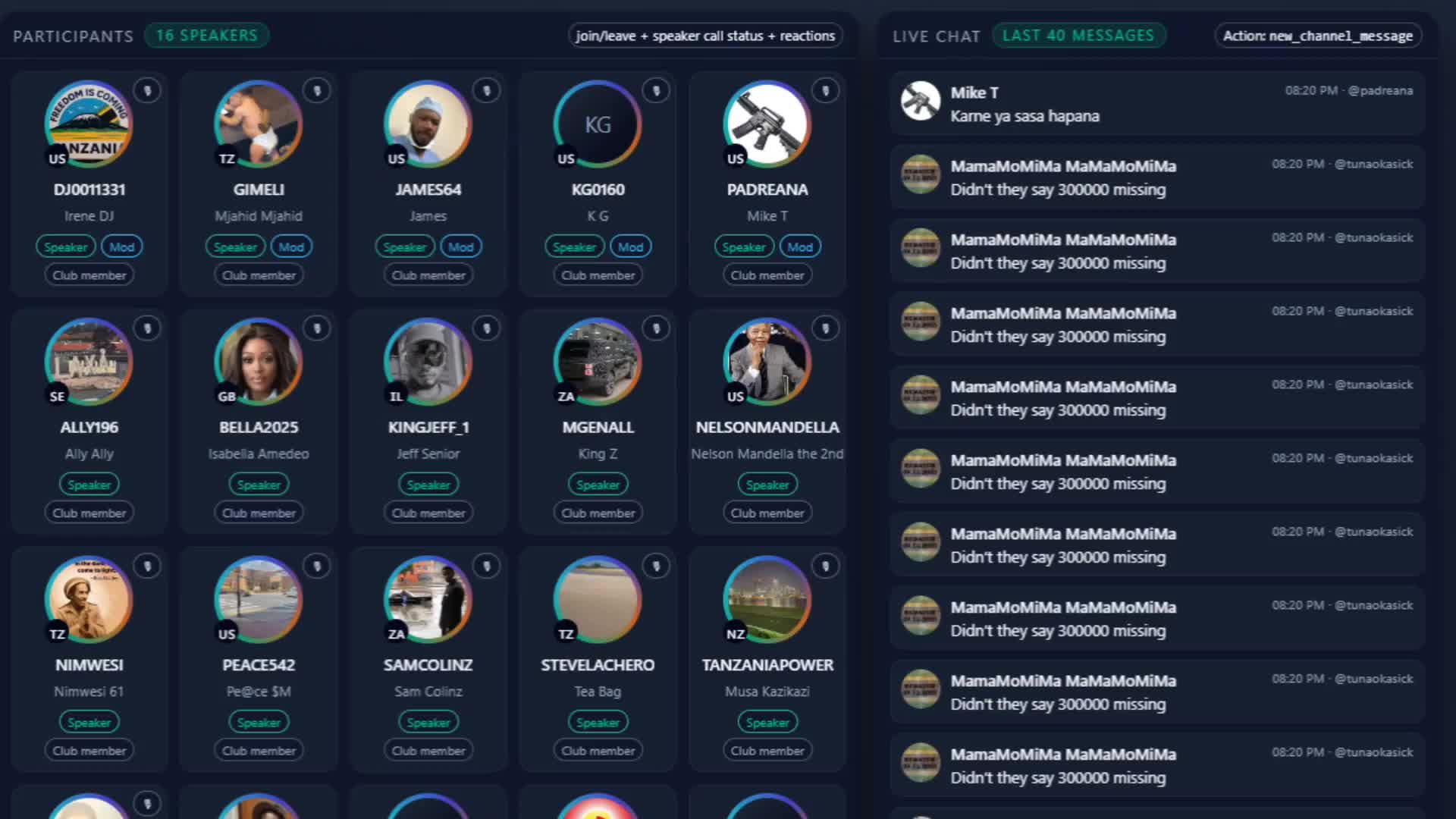Click microphone icon on BELLA2025 card
Image resolution: width=1456 pixels, height=819 pixels.
317,328
